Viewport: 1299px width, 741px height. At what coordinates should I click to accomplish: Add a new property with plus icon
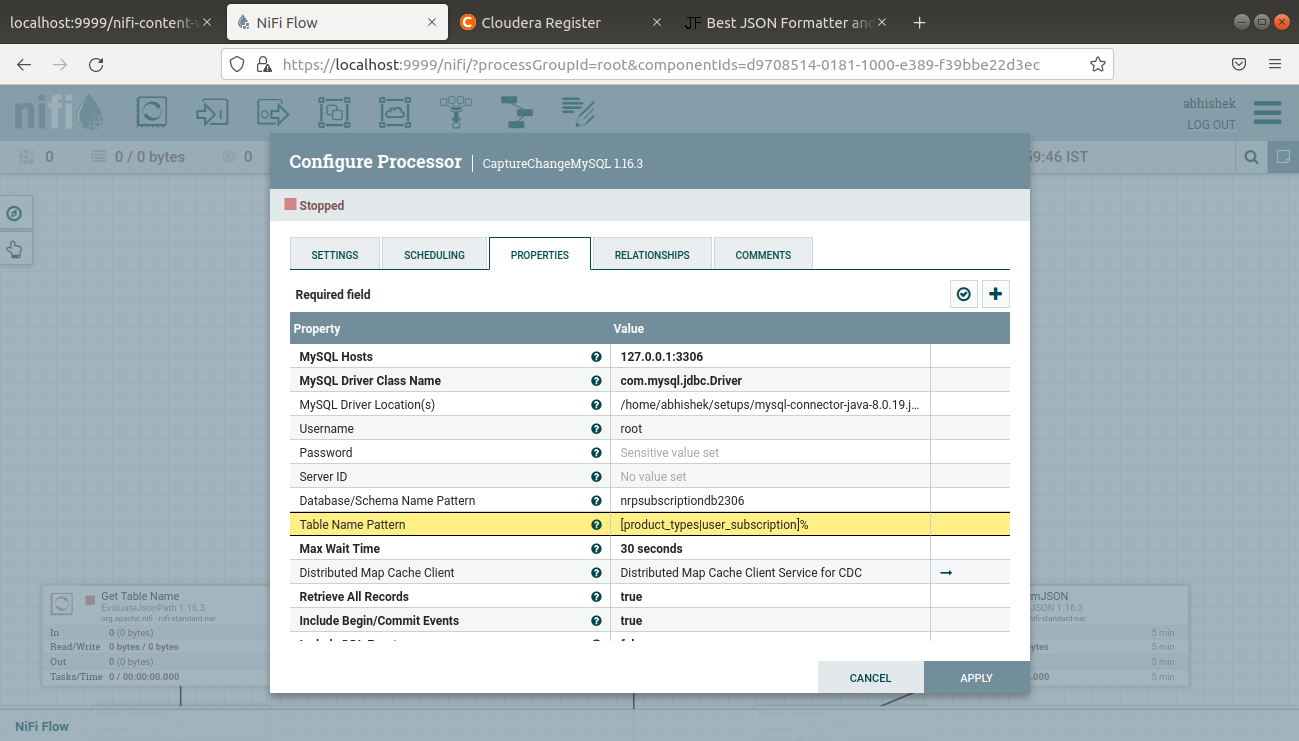pyautogui.click(x=995, y=293)
